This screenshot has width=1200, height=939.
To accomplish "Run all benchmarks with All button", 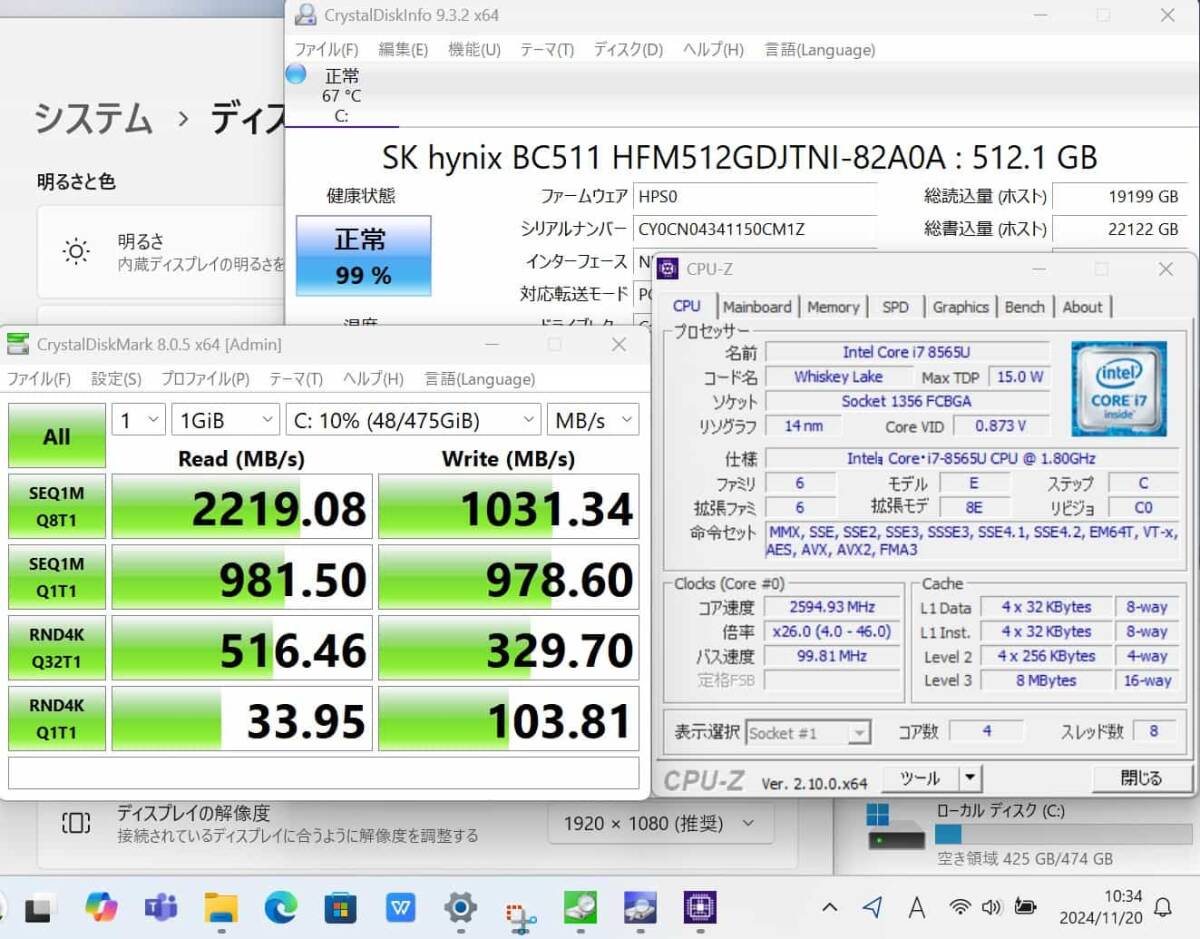I will point(57,436).
